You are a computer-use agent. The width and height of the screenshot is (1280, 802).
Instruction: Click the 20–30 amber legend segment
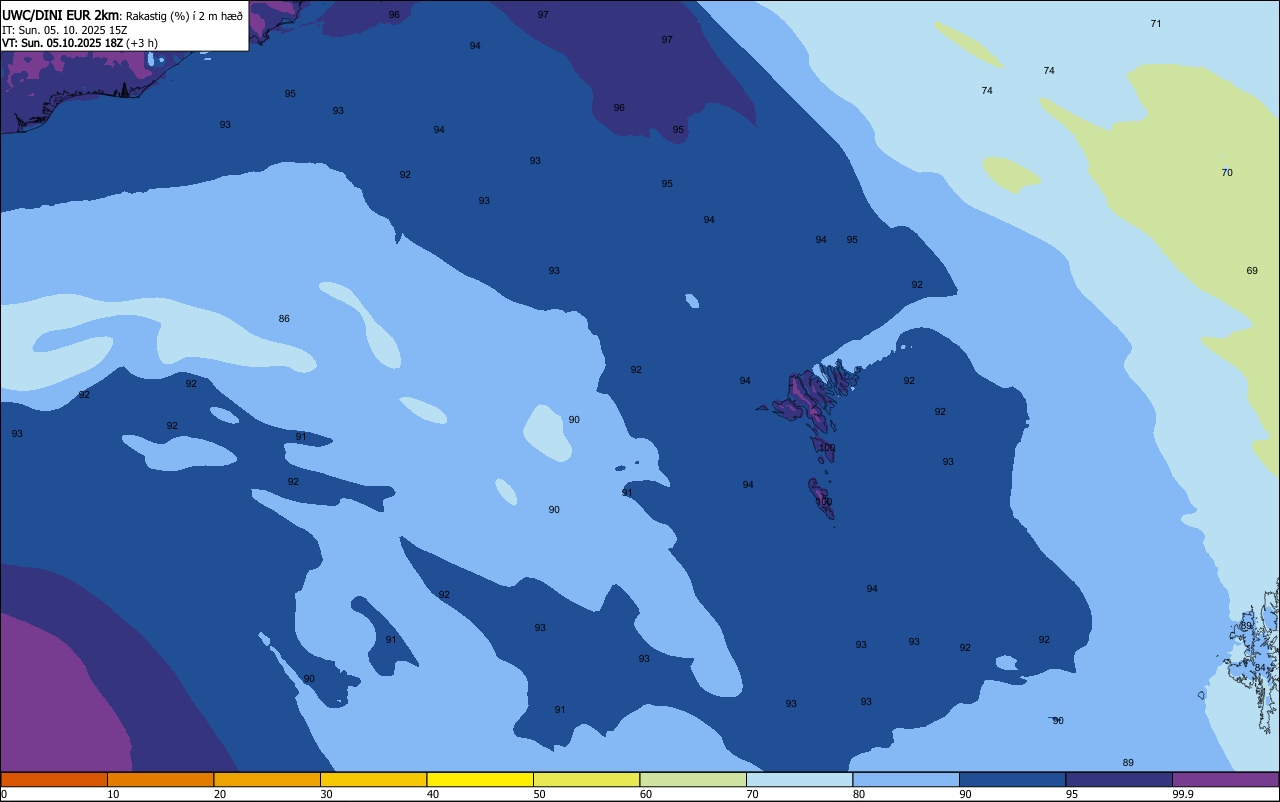click(x=267, y=779)
